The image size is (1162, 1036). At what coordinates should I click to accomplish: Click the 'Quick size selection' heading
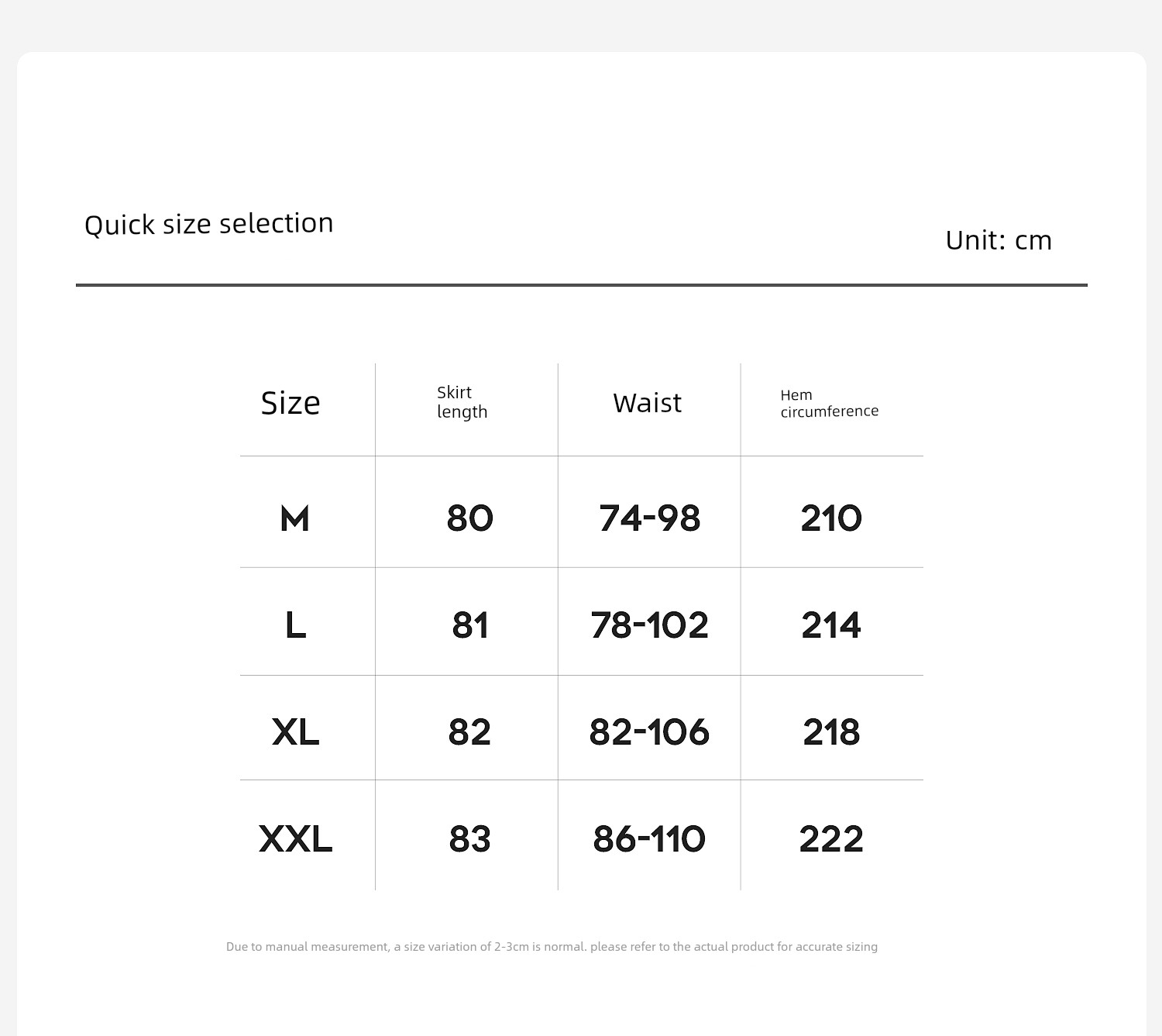[x=209, y=224]
